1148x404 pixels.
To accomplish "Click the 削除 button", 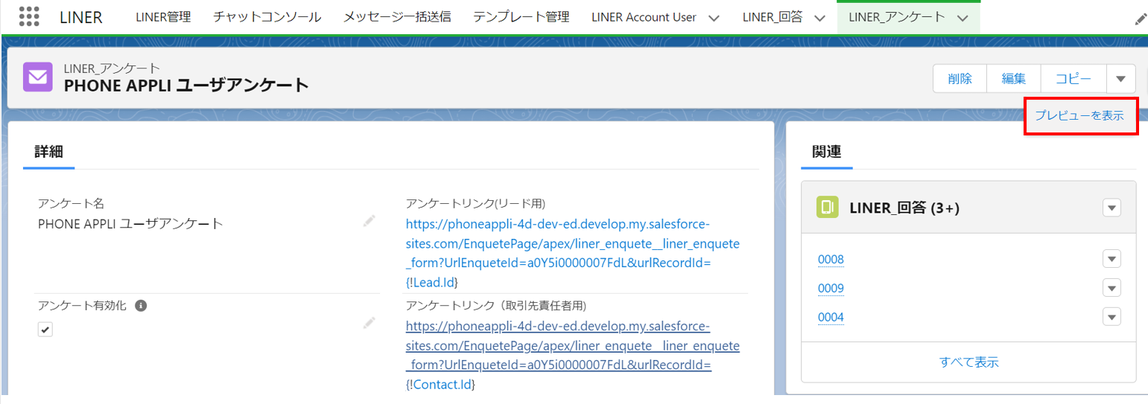I will [959, 78].
